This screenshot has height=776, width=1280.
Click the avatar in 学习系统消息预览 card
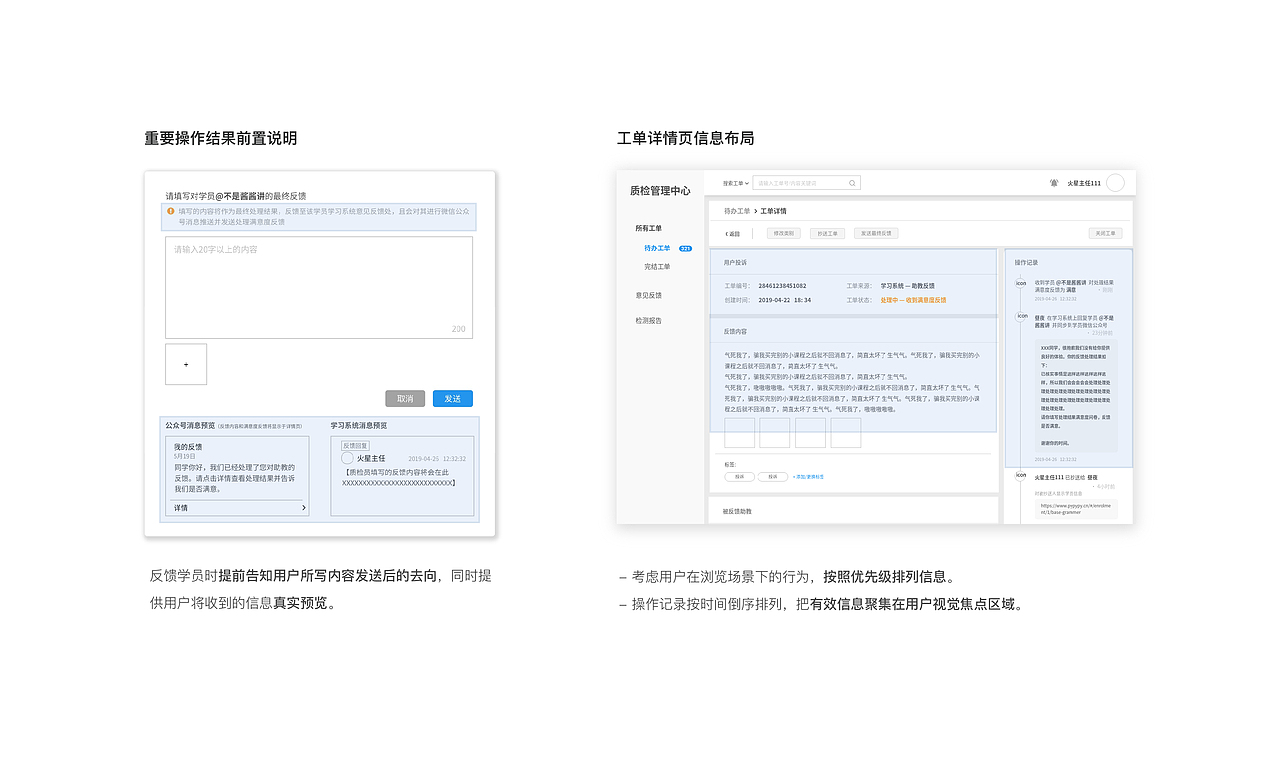pyautogui.click(x=347, y=458)
